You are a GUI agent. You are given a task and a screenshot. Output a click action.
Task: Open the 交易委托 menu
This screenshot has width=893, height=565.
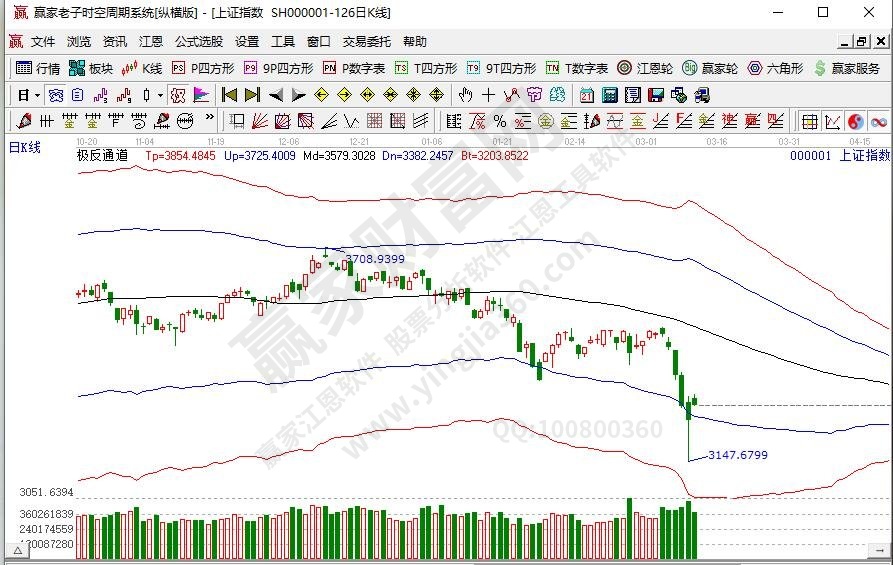tap(364, 42)
